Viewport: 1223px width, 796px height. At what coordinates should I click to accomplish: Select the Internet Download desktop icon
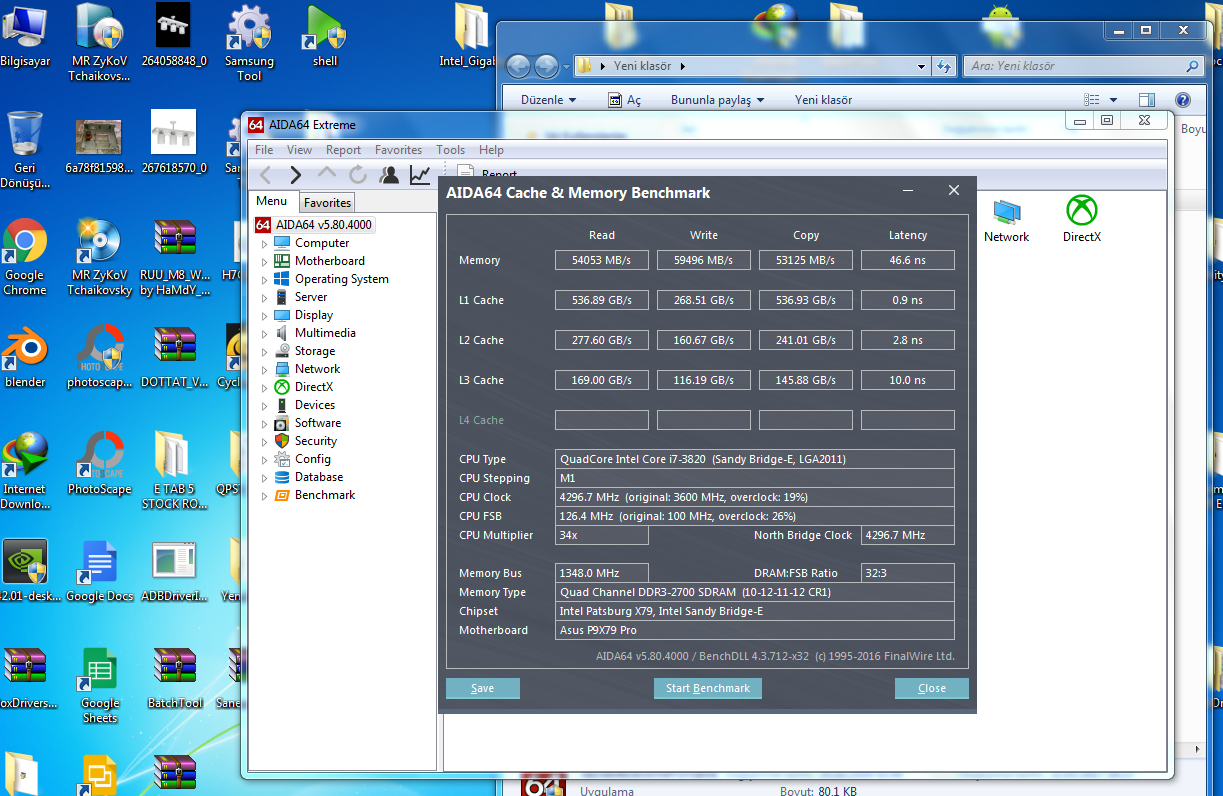(25, 471)
